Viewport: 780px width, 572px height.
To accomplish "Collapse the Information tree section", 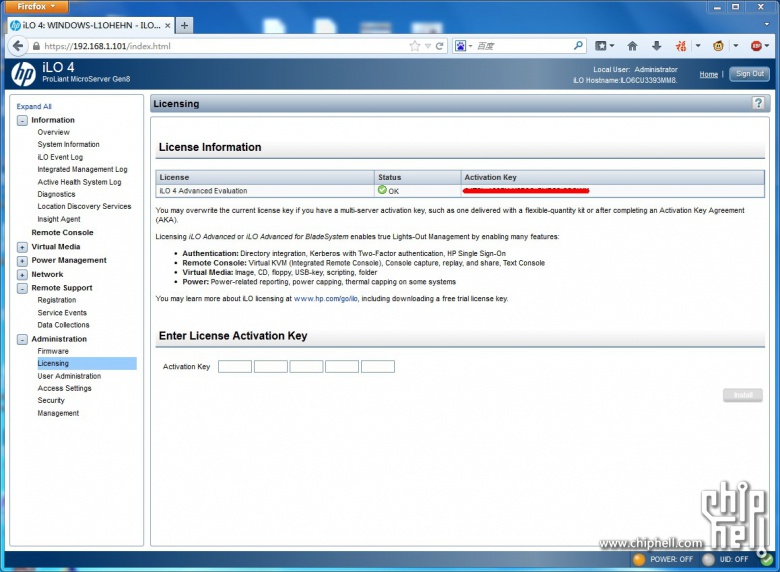I will (22, 120).
